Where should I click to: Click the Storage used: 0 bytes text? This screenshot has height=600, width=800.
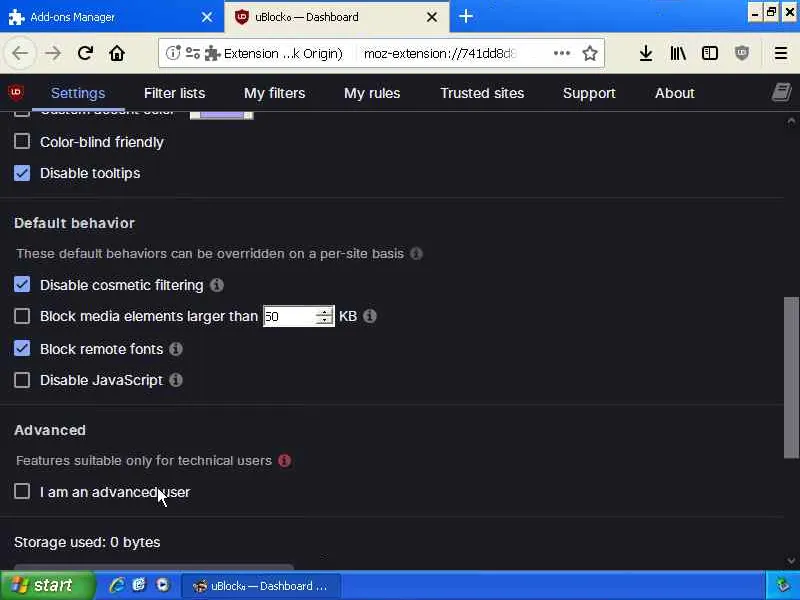(x=87, y=542)
